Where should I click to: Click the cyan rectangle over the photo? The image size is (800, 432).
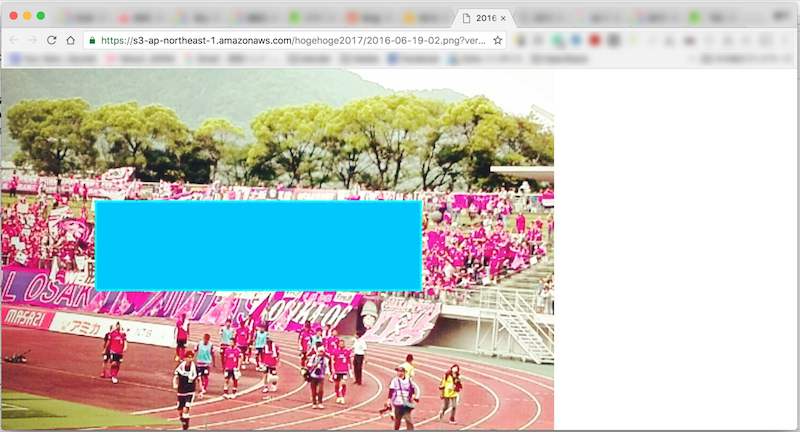pos(258,245)
